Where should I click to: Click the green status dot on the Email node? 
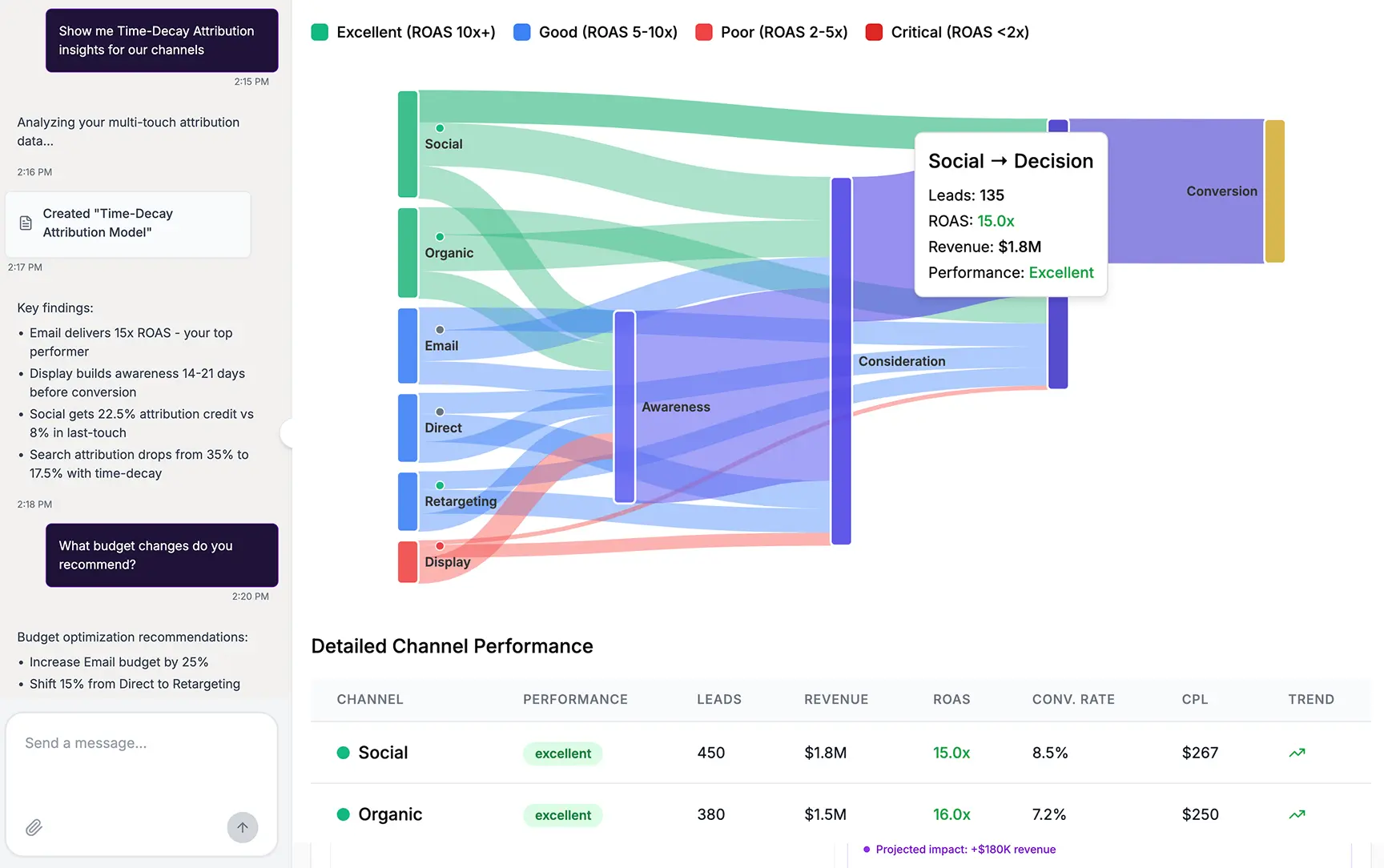point(439,328)
